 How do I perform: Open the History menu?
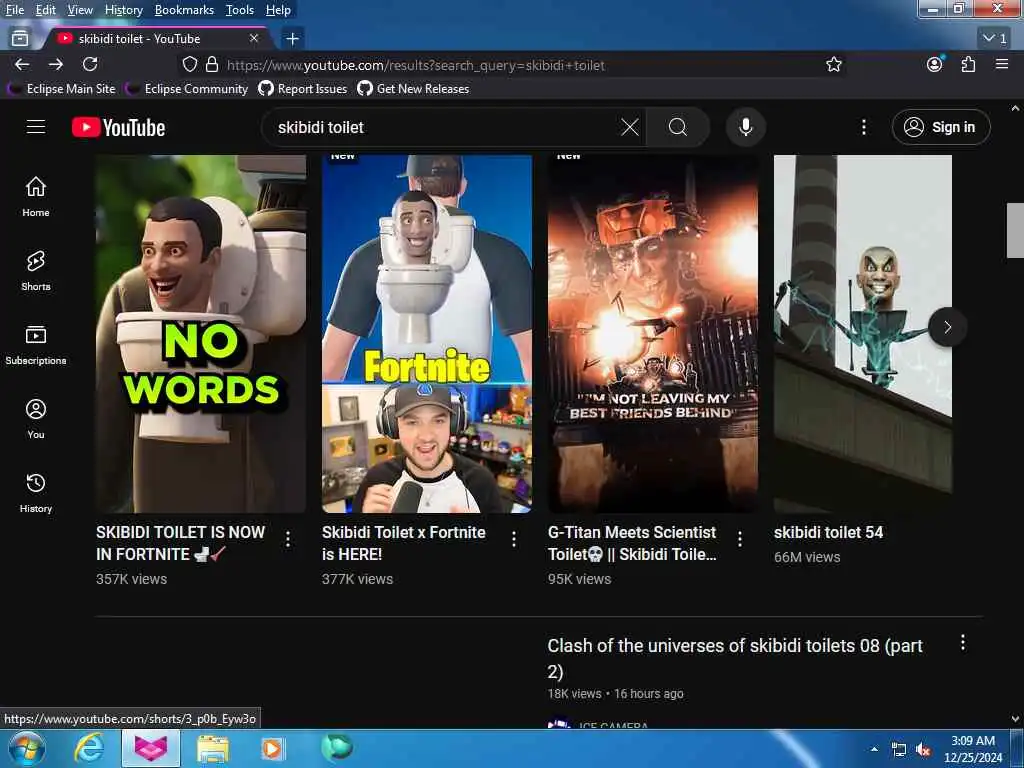(123, 10)
